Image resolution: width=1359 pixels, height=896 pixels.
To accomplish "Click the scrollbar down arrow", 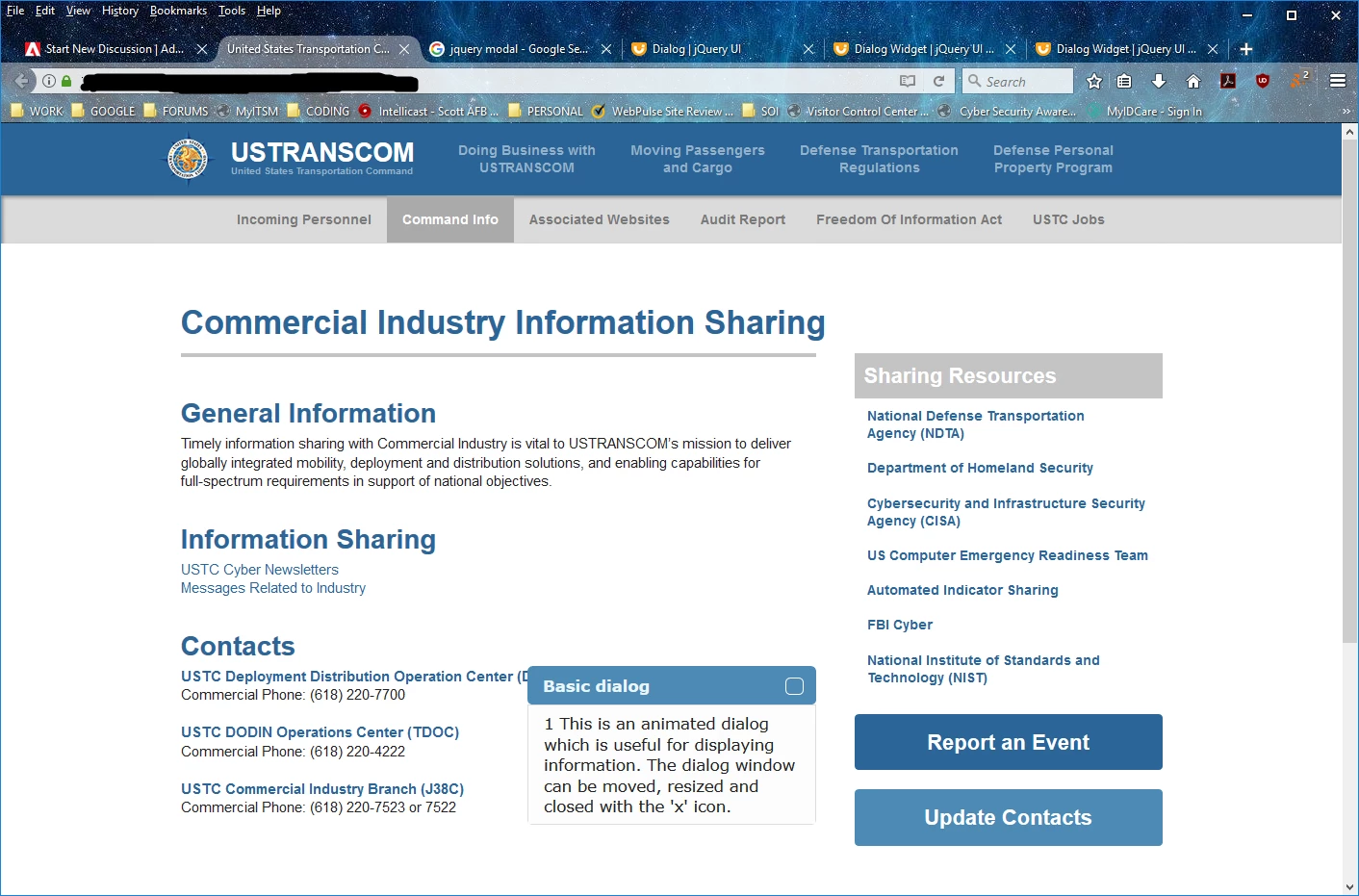I will coord(1349,886).
